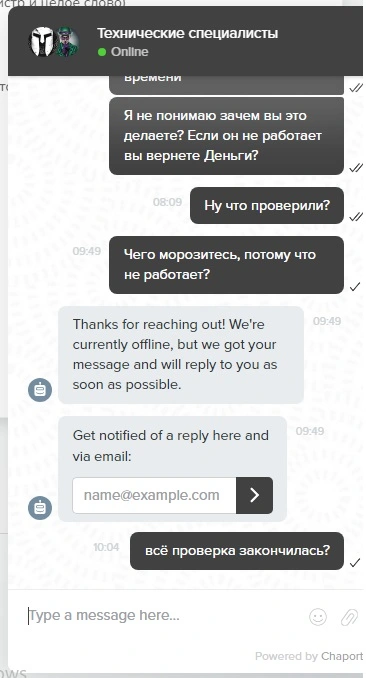Screen dimensions: 366x678
Task: Click the helmet operator avatar
Action: click(x=42, y=42)
